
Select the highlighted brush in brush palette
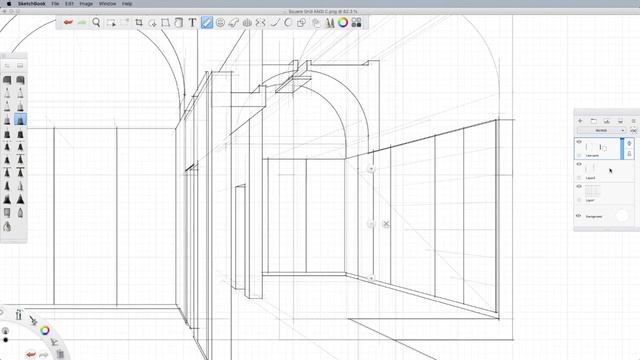coord(20,120)
